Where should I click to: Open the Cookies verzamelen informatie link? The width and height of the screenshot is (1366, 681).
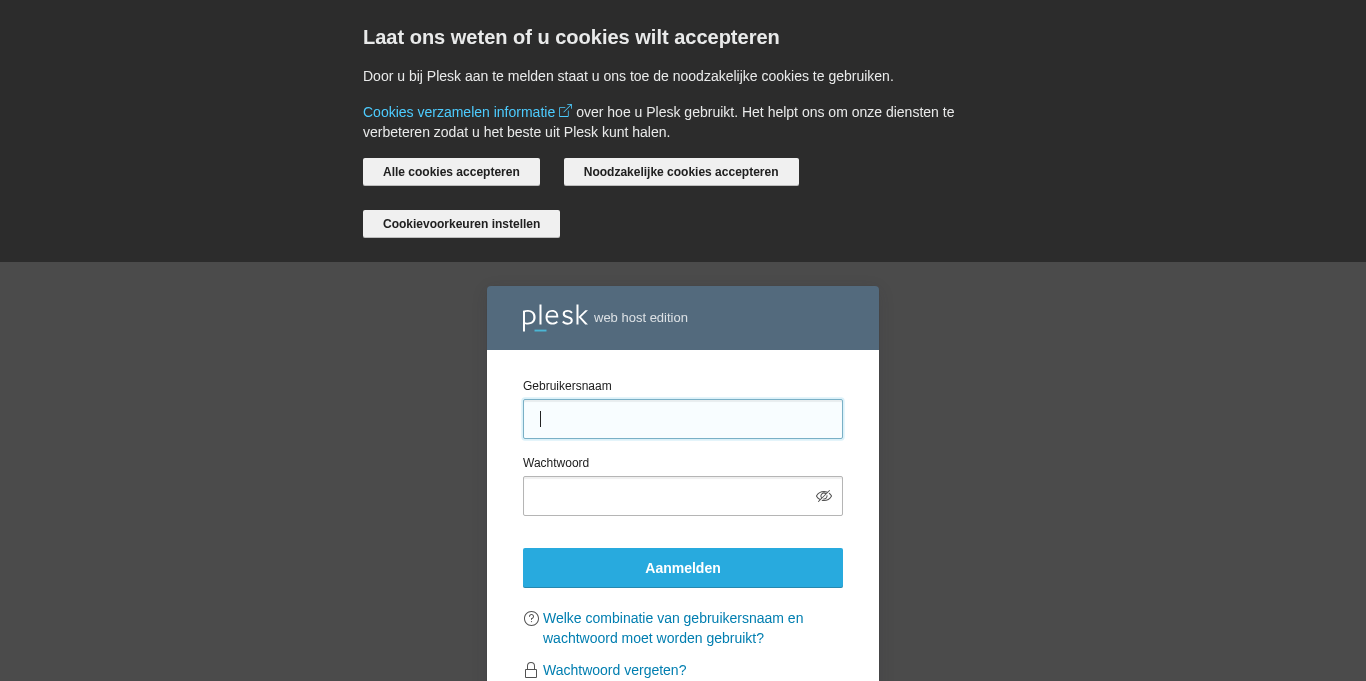(x=459, y=112)
